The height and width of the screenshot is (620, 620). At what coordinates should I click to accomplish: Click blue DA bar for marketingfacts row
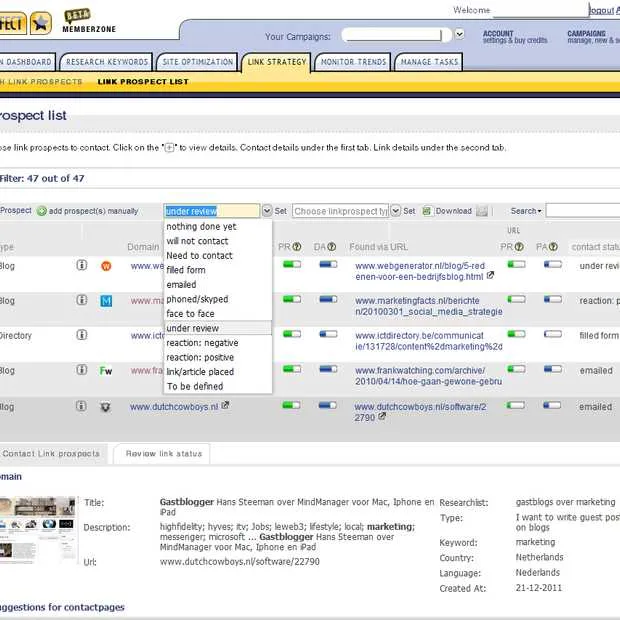pyautogui.click(x=328, y=299)
